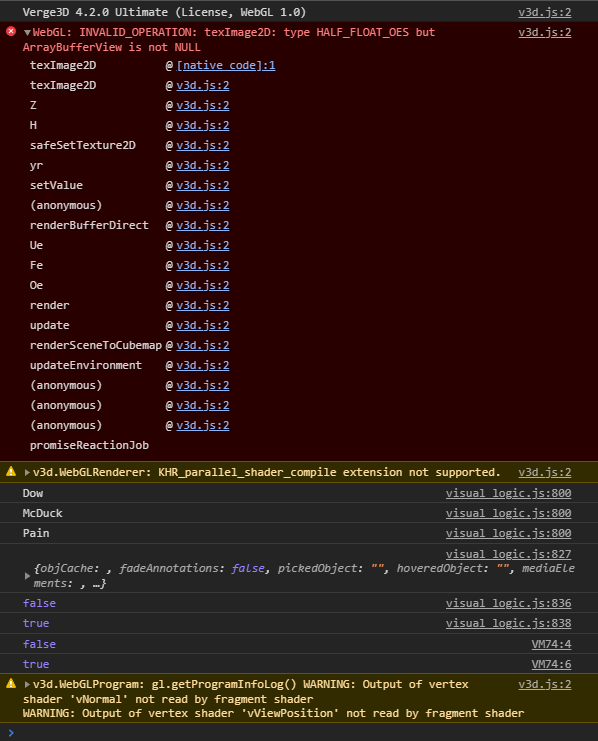598x741 pixels.
Task: Open v3d.js:2 link for Ue frame
Action: pos(203,245)
